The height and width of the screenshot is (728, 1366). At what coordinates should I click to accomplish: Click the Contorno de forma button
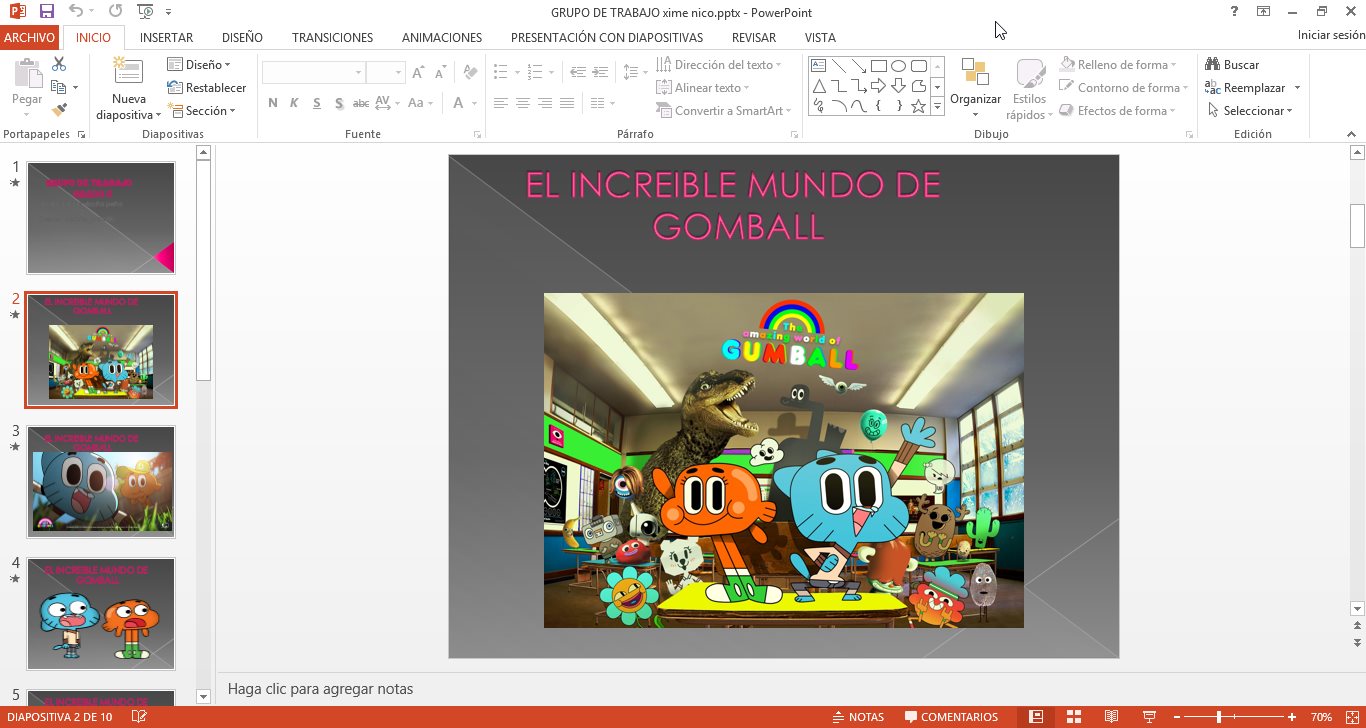1123,87
